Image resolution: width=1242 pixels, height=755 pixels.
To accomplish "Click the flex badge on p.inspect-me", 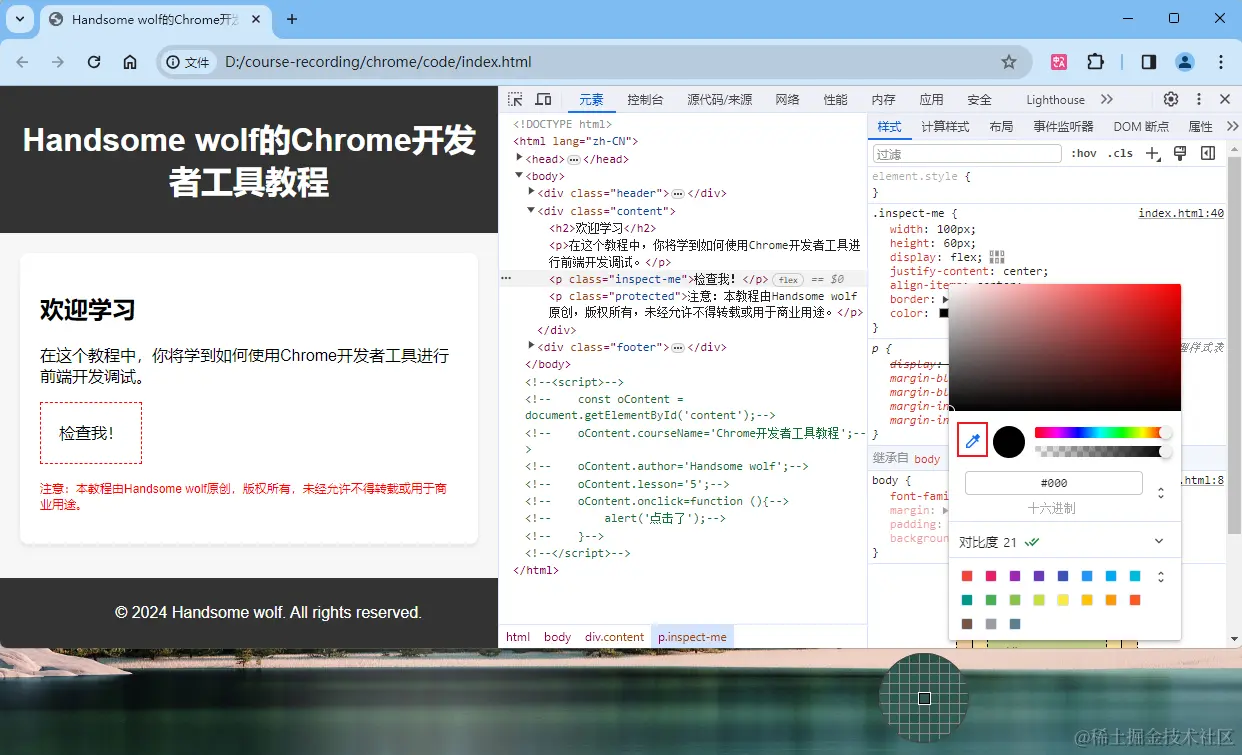I will tap(788, 280).
